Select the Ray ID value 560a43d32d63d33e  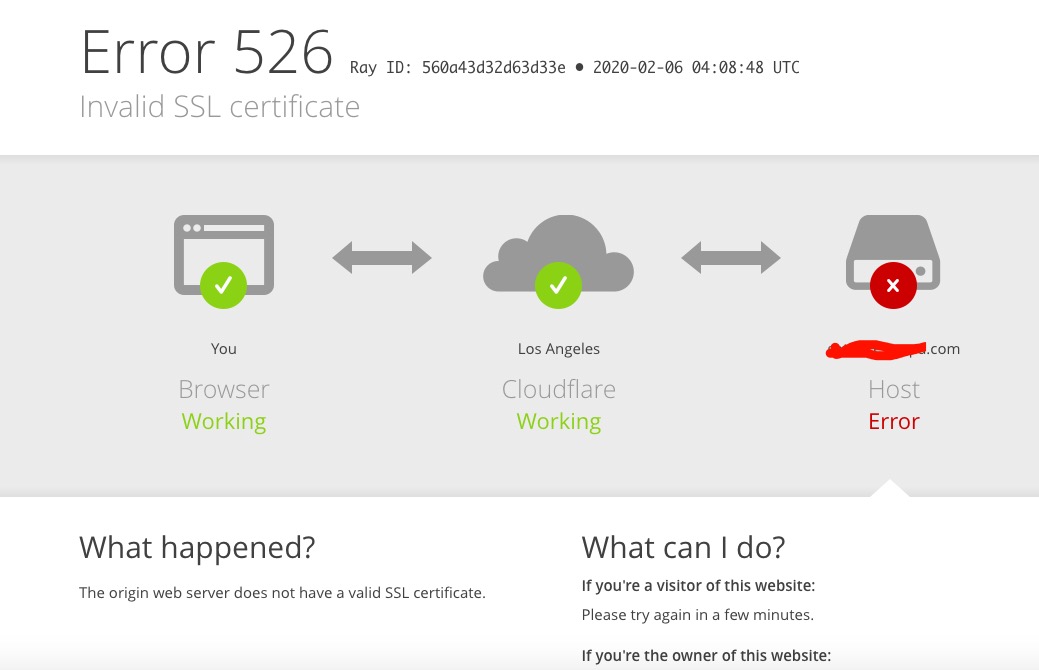[x=494, y=68]
